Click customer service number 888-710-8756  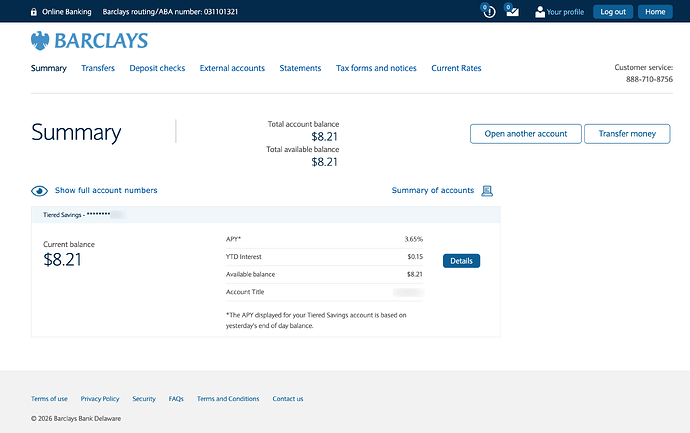click(649, 79)
